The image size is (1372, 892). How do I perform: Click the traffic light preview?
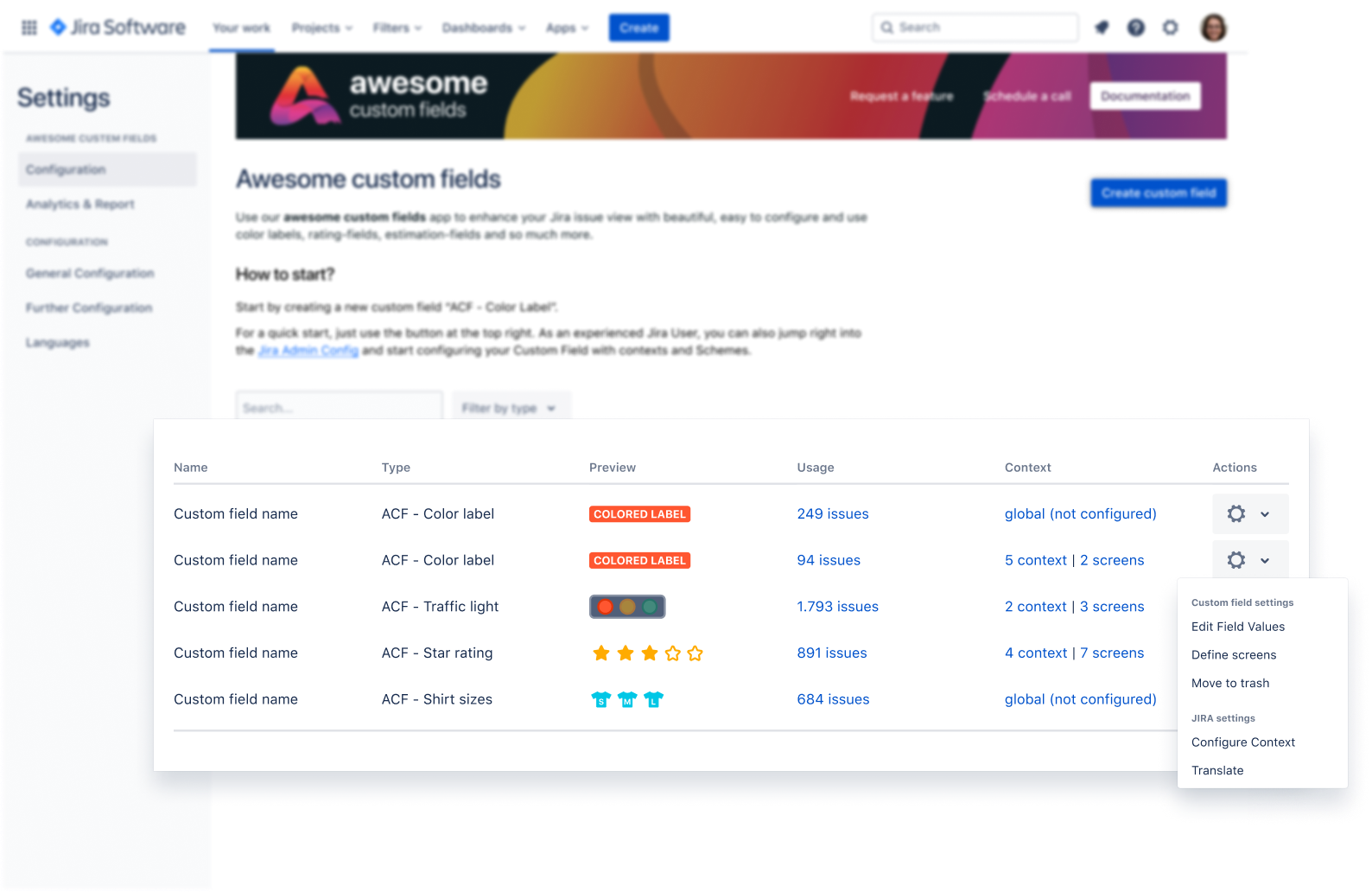[x=627, y=607]
